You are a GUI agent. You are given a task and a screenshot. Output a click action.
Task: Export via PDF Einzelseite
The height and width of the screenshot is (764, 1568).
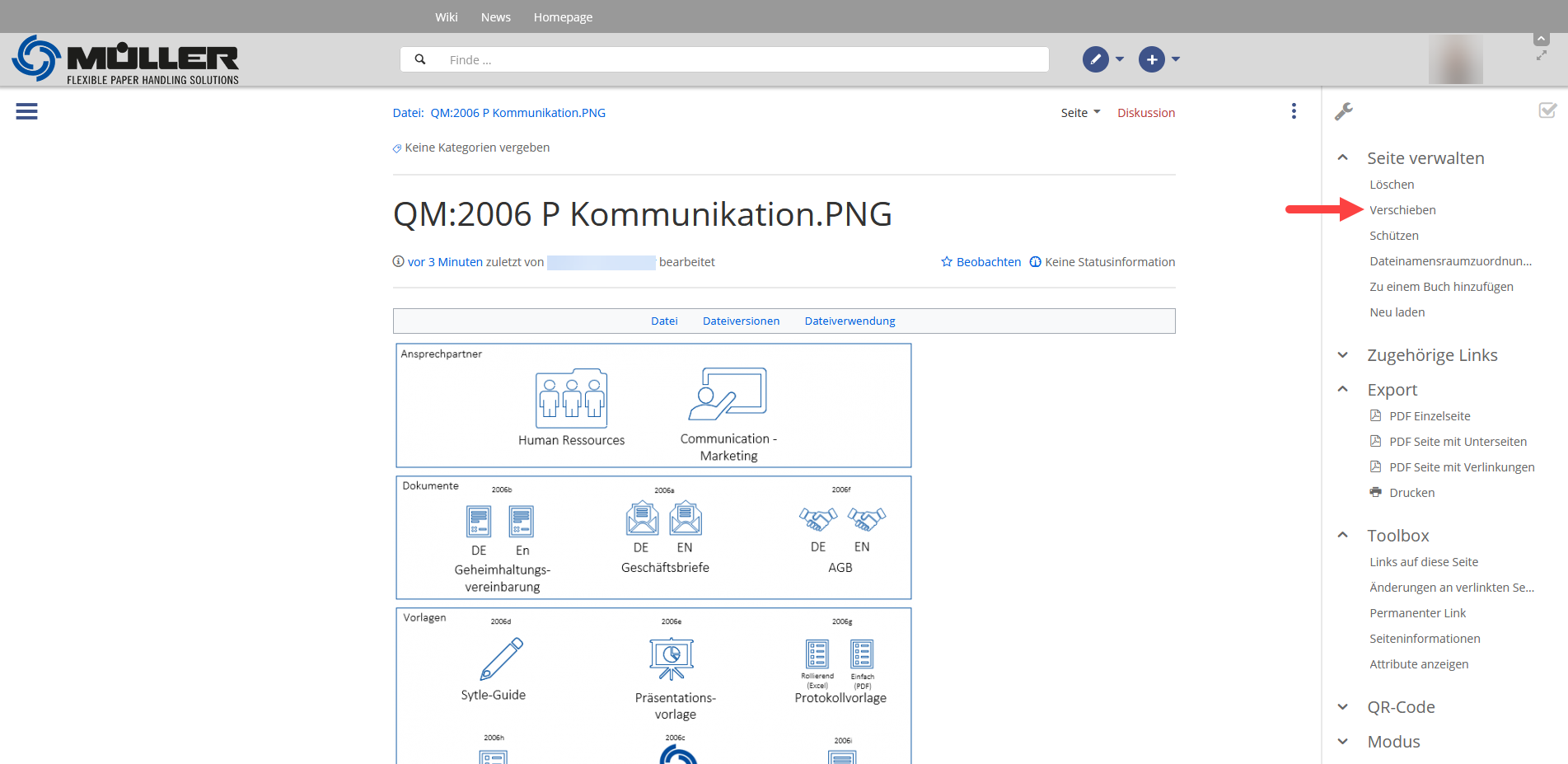(1429, 416)
